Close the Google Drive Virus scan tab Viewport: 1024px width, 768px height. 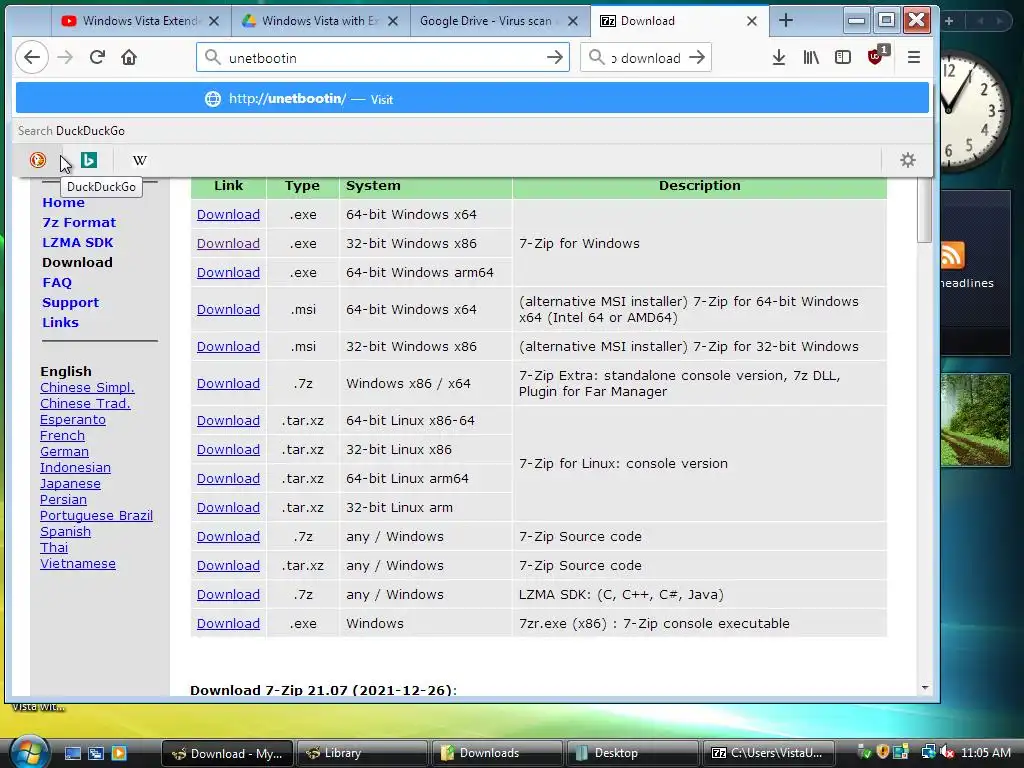573,21
